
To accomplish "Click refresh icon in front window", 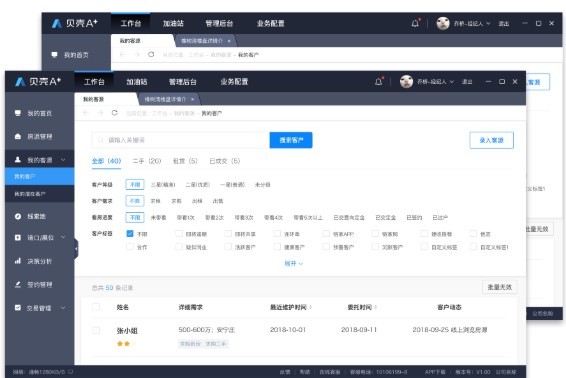I will click(114, 113).
